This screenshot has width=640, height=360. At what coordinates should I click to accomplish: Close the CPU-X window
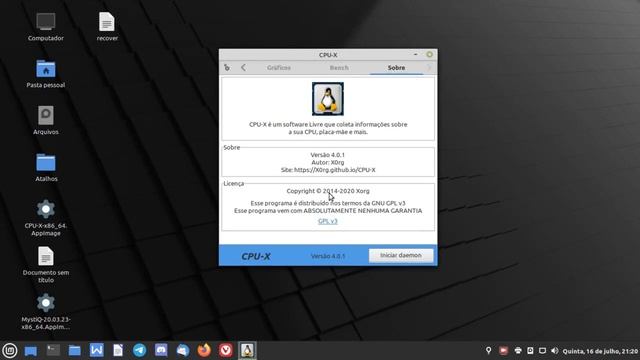[x=429, y=55]
